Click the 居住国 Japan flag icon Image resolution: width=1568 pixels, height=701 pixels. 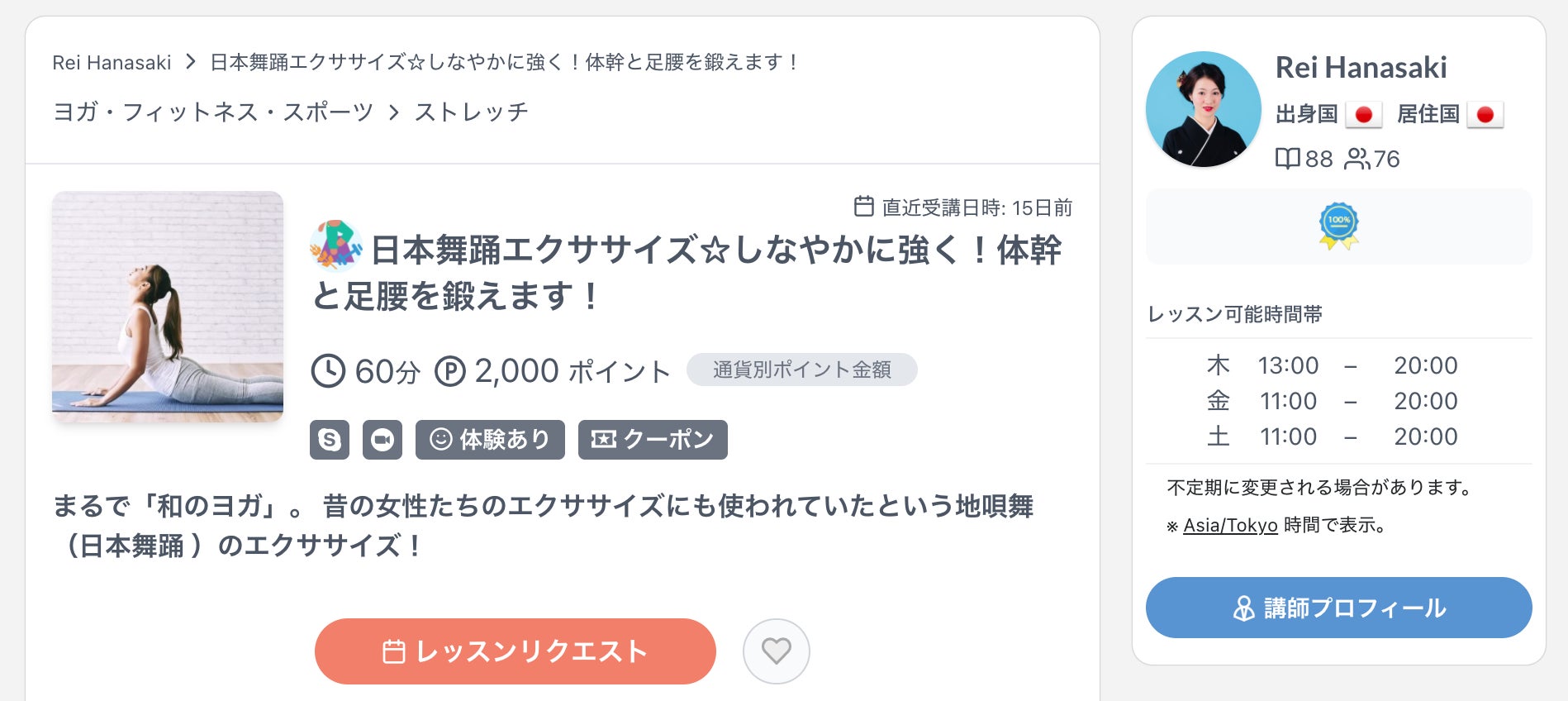click(x=1485, y=114)
